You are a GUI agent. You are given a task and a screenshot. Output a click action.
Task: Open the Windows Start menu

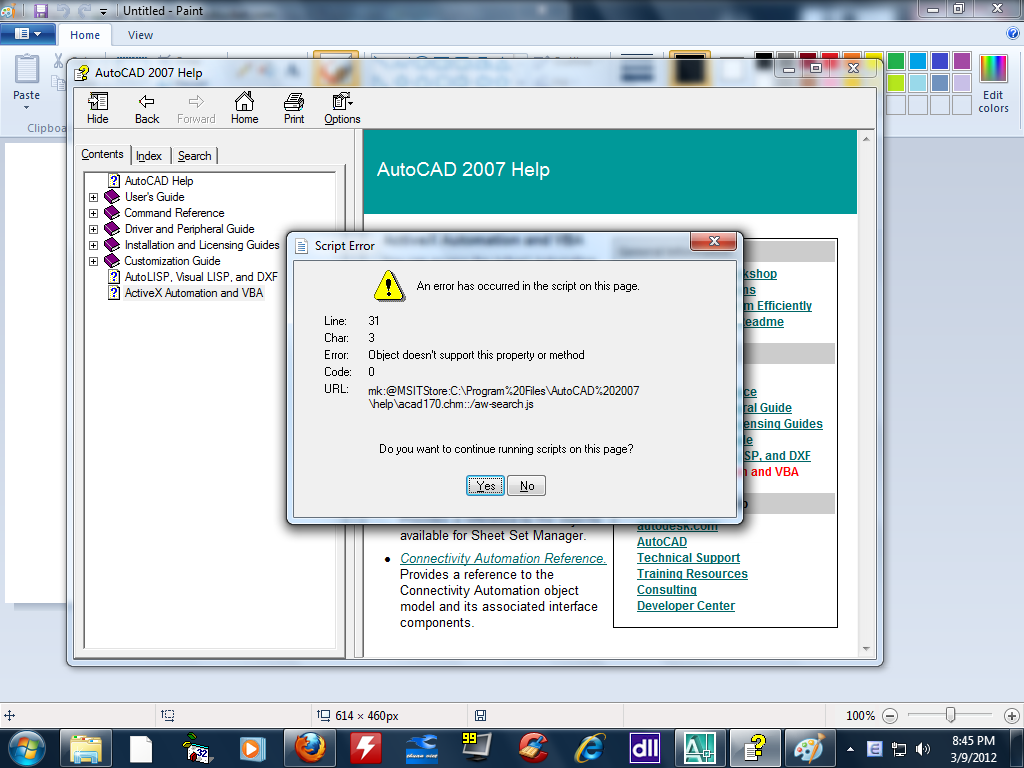click(27, 748)
